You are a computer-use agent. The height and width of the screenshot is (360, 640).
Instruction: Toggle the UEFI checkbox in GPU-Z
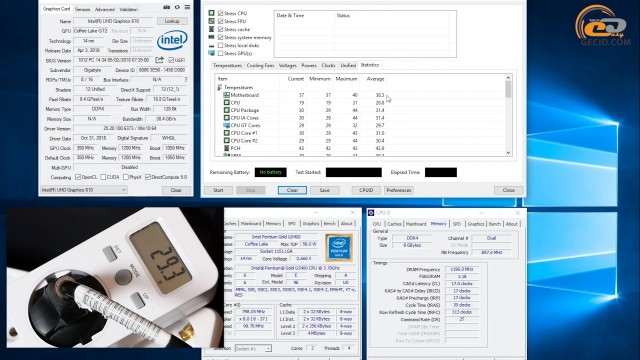(171, 60)
